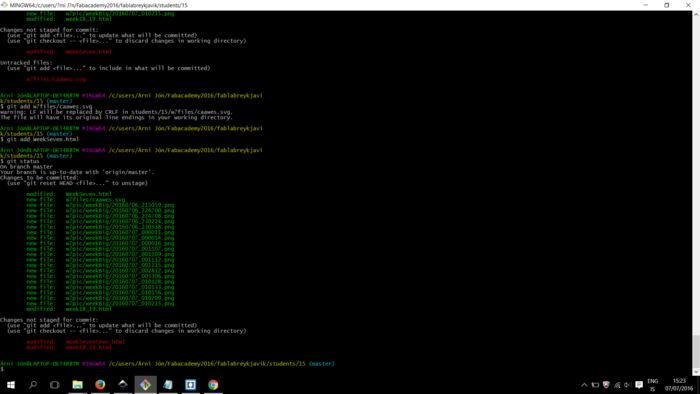Click red untracked 'w7files/caawes.svg' entry
This screenshot has width=700, height=394.
click(x=56, y=79)
